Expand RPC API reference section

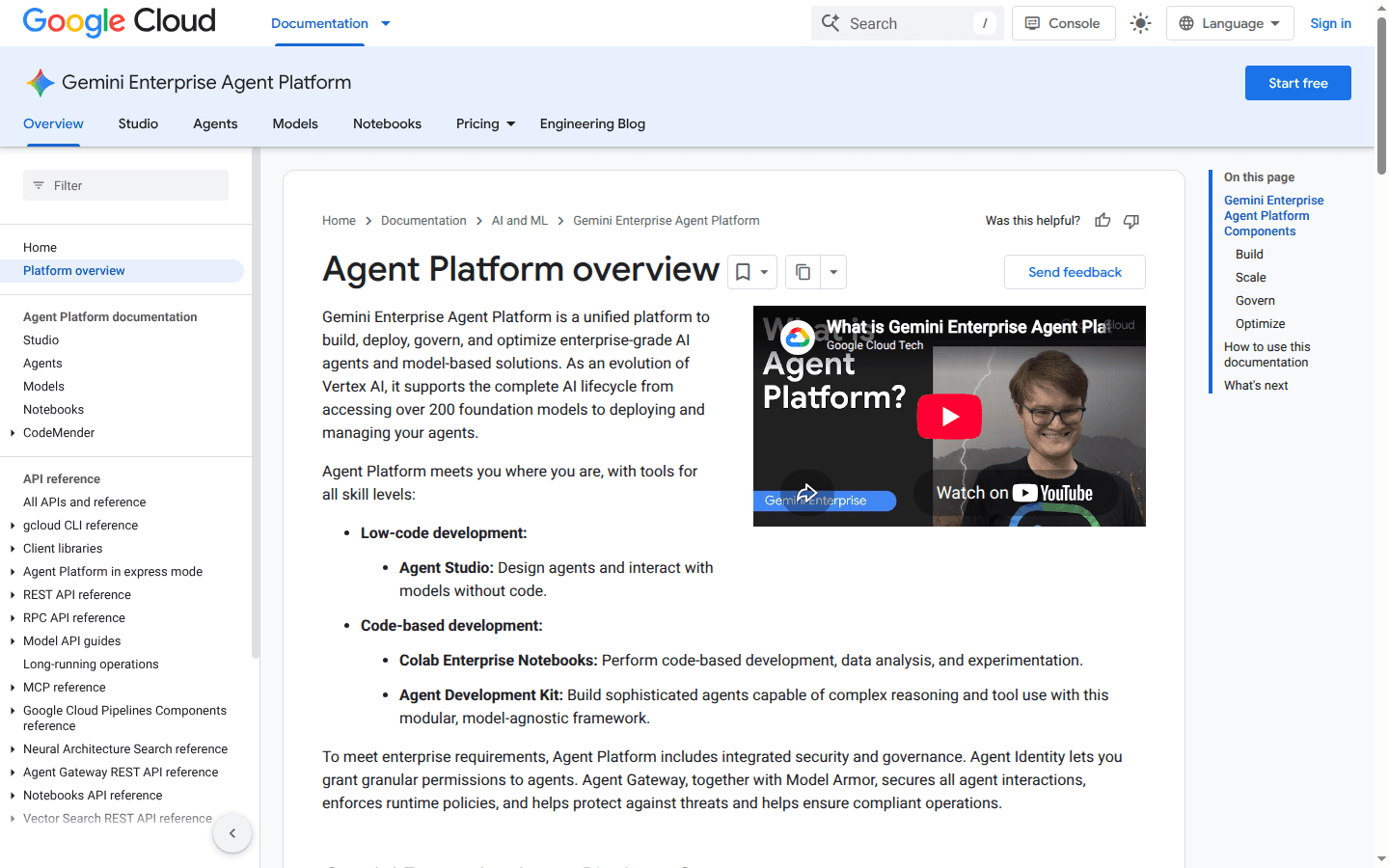[13, 618]
